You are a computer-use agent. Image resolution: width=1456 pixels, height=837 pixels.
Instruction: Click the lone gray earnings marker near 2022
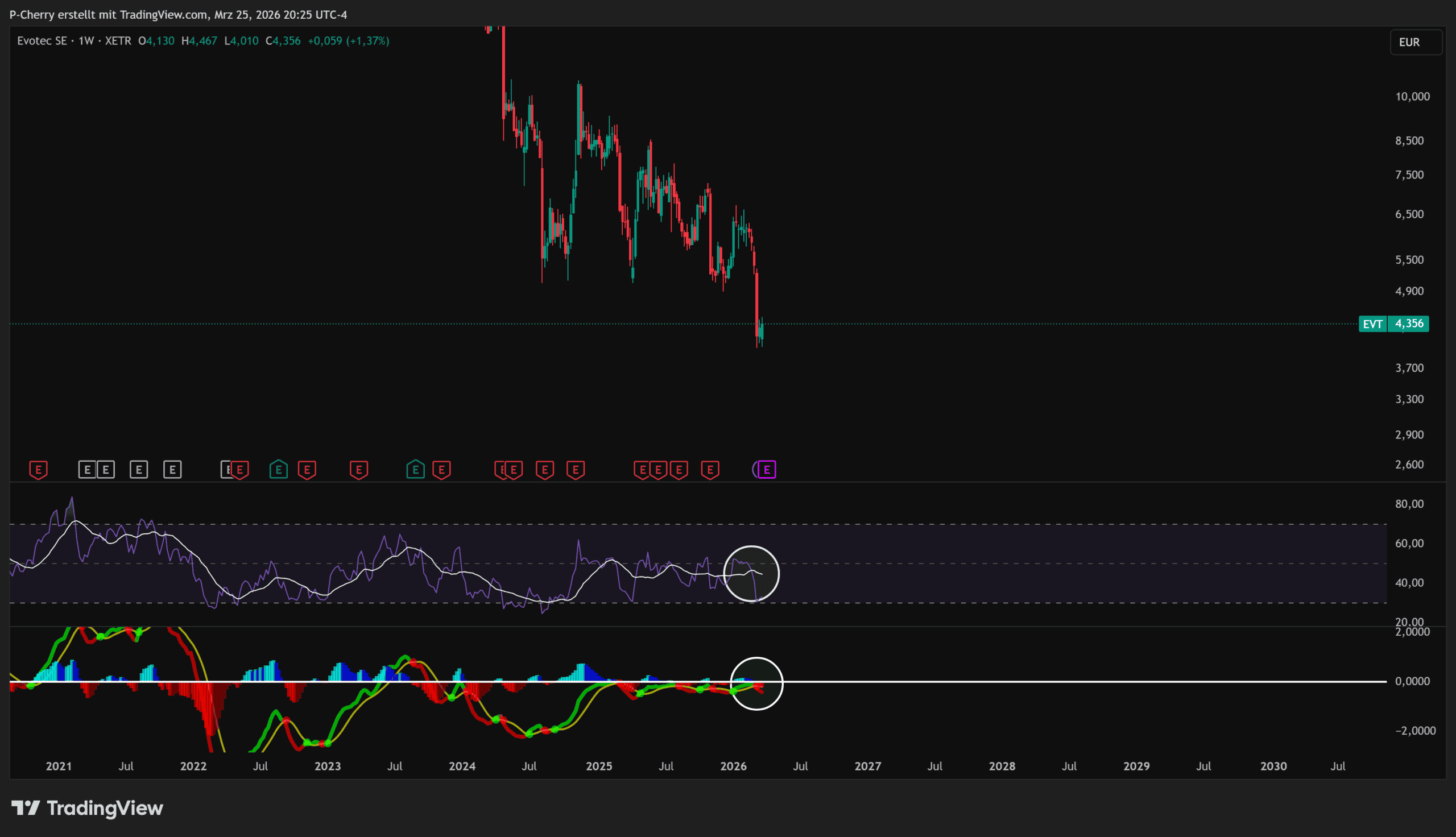point(172,470)
